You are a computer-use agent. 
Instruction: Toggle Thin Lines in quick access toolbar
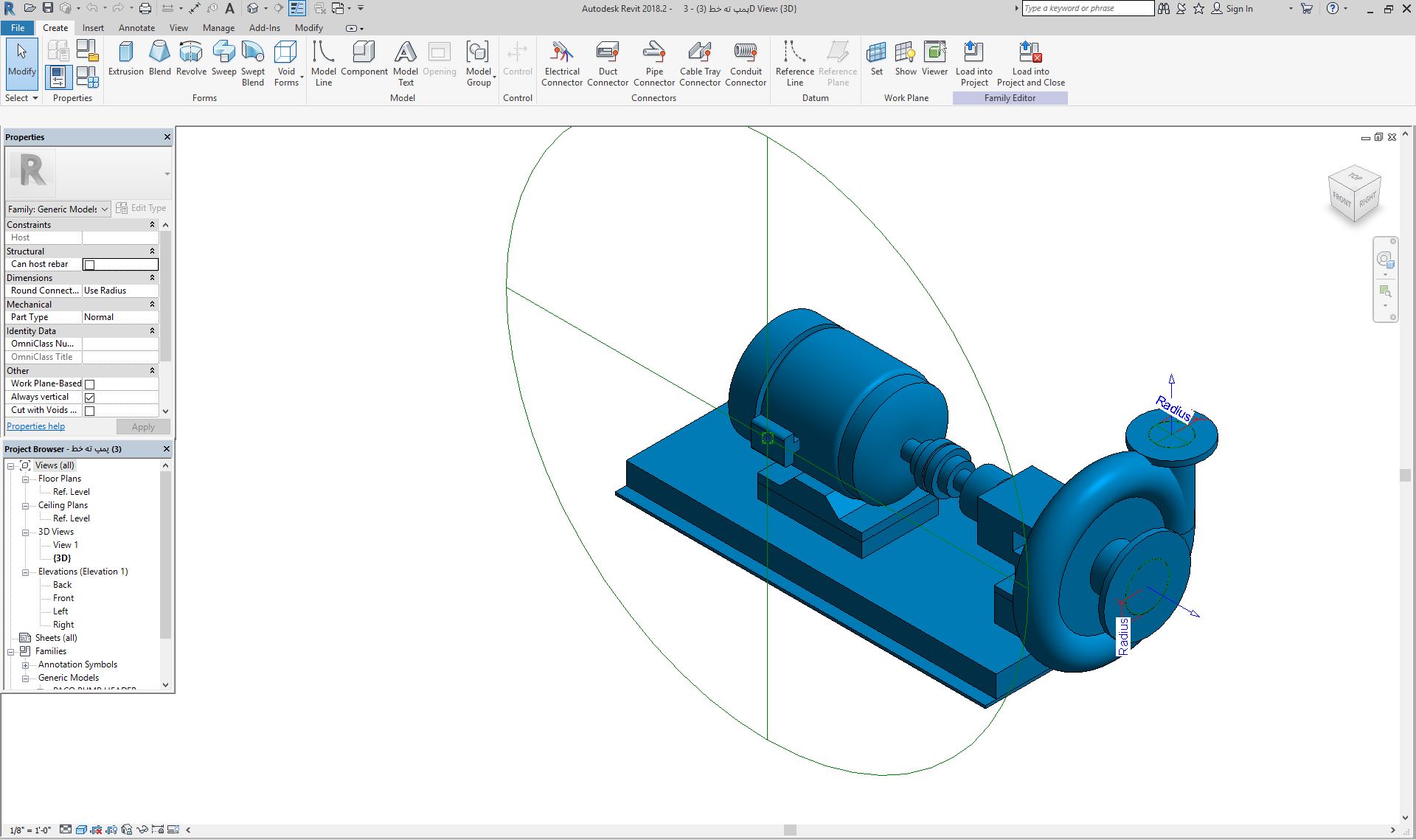(297, 8)
